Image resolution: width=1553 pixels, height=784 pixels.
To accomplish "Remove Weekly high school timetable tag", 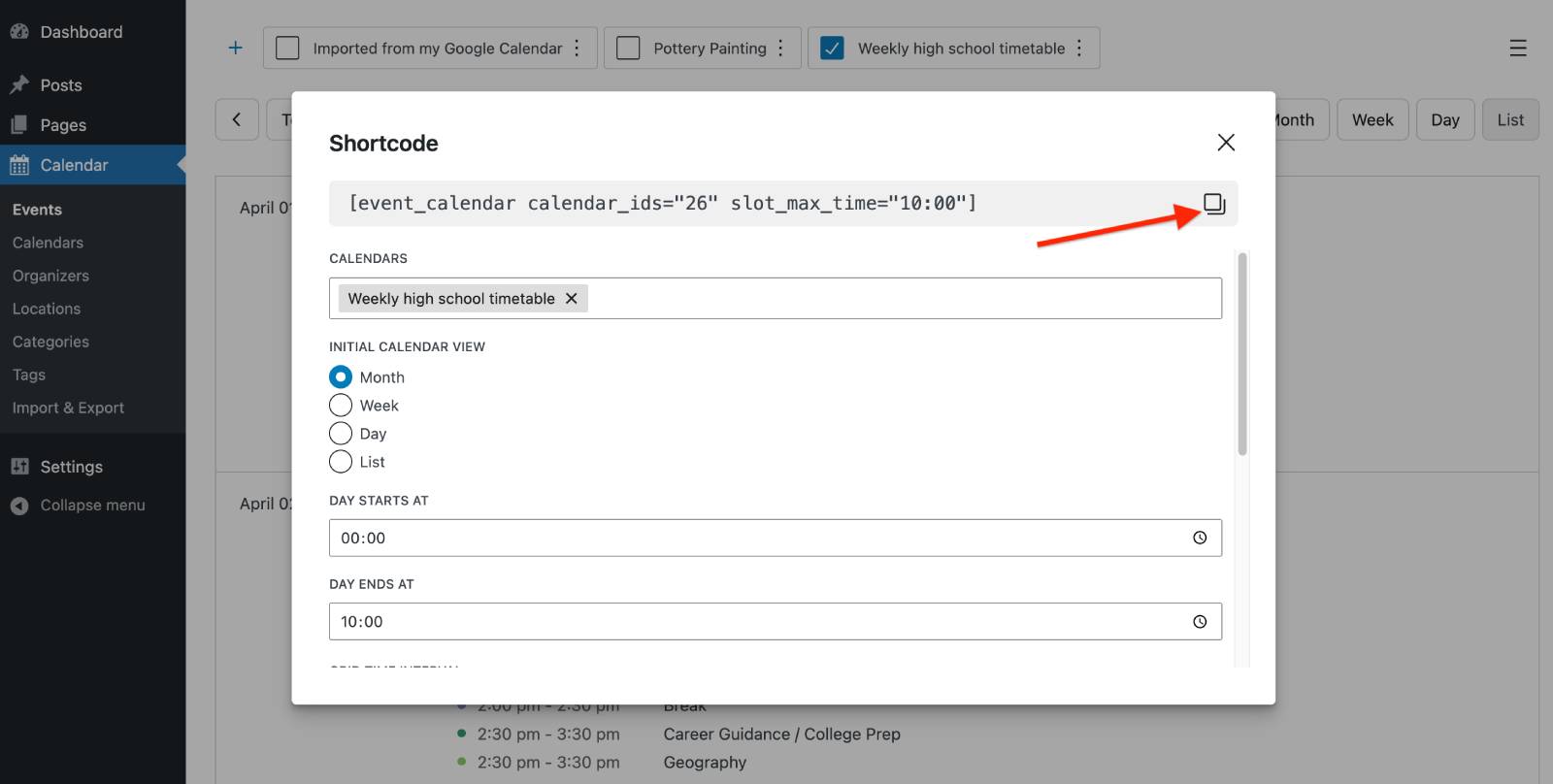I will (572, 298).
